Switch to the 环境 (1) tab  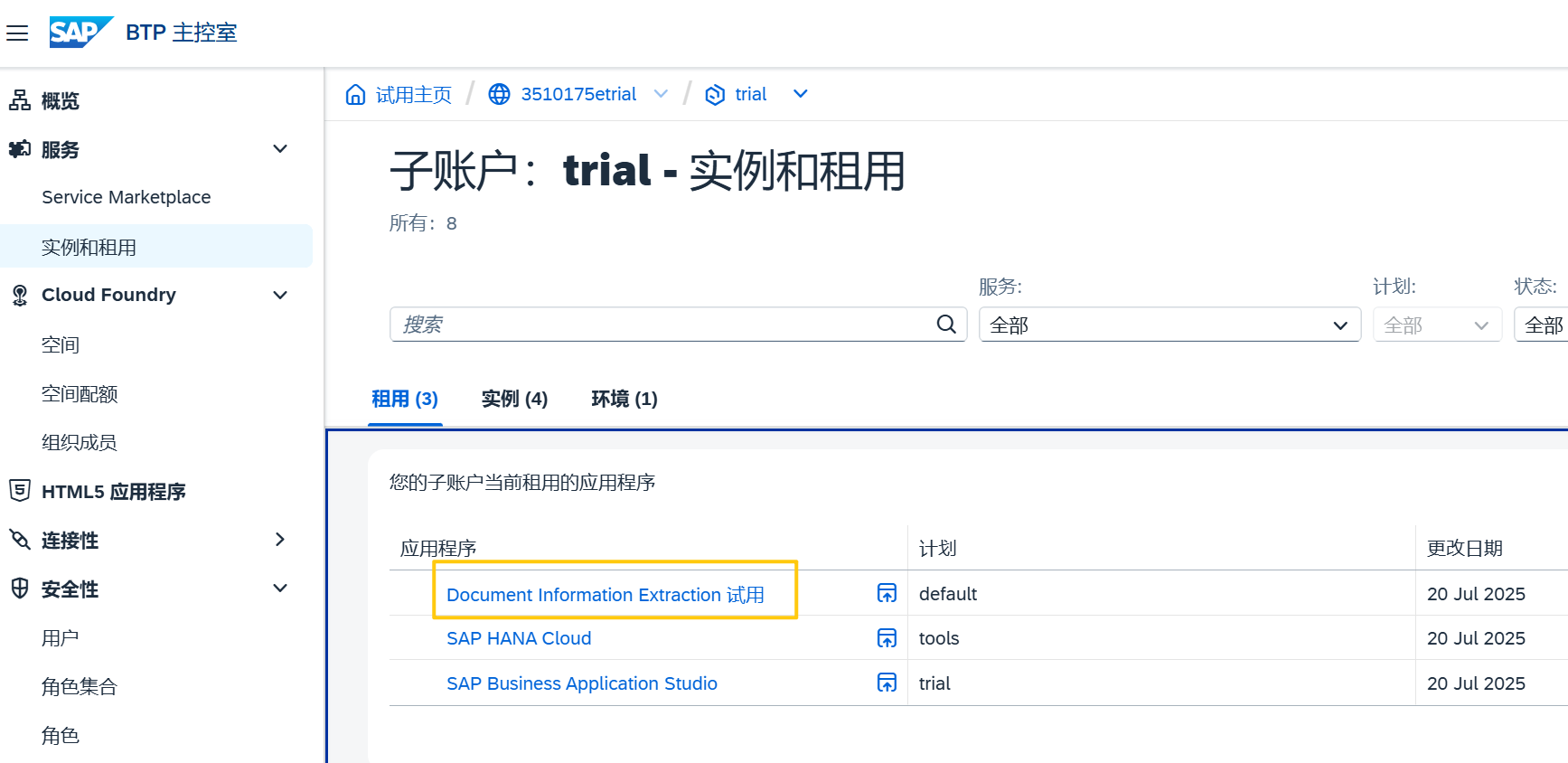[x=624, y=399]
